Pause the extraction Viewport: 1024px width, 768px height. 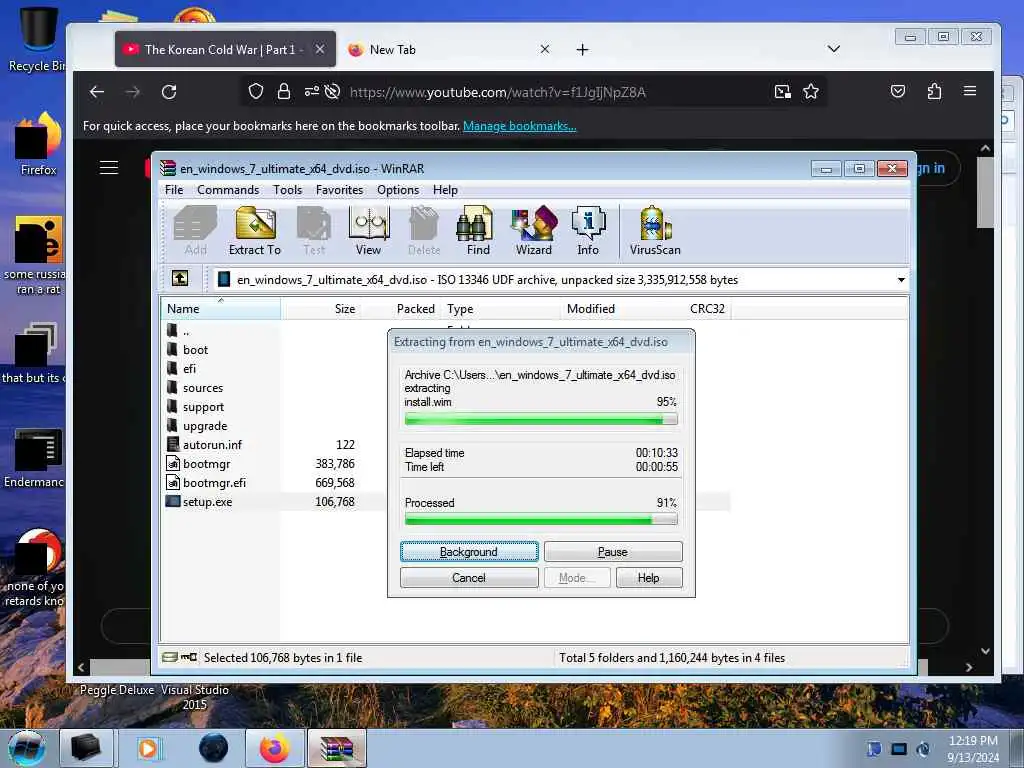[613, 552]
